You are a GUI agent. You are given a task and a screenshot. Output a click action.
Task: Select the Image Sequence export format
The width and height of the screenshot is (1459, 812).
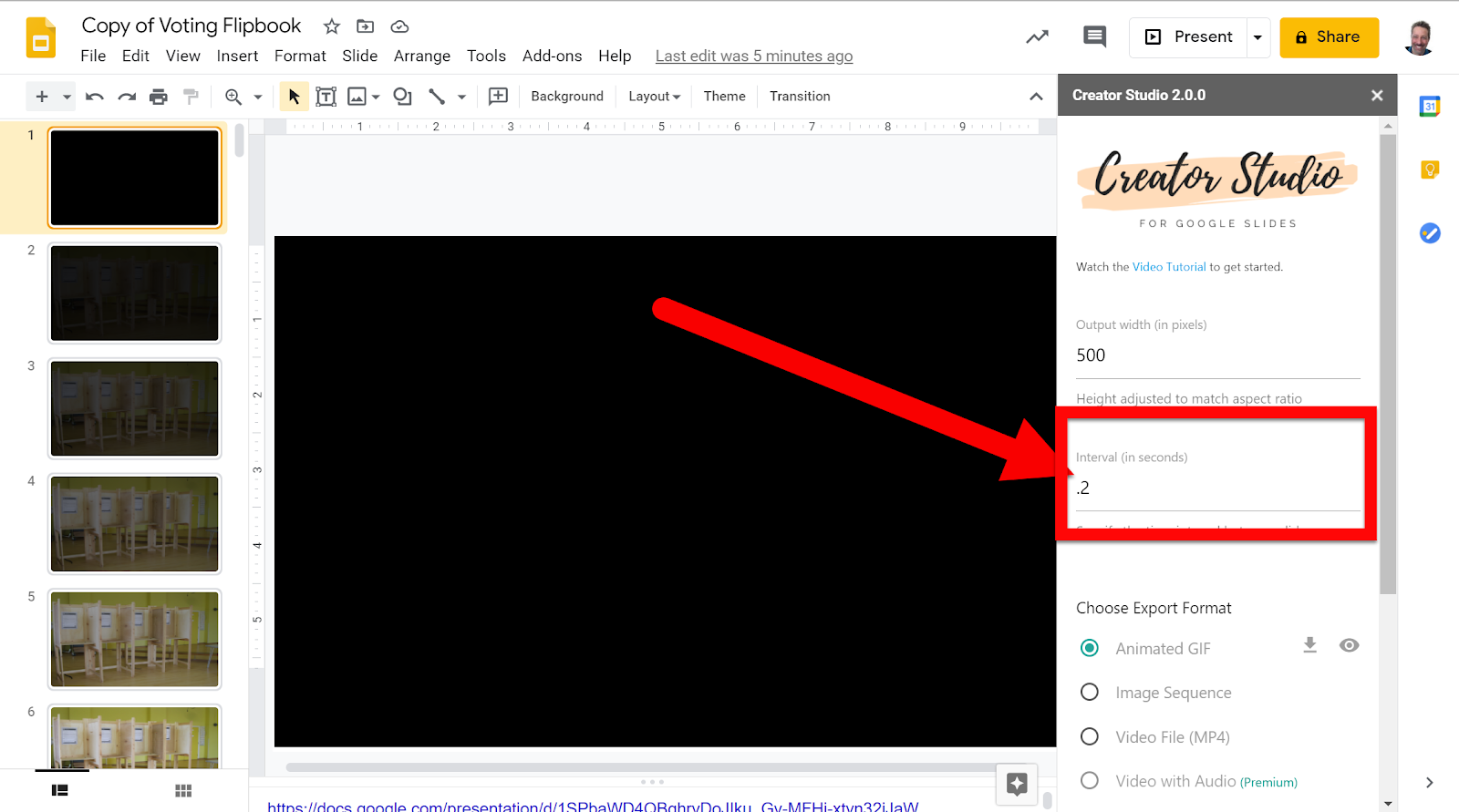[1090, 693]
